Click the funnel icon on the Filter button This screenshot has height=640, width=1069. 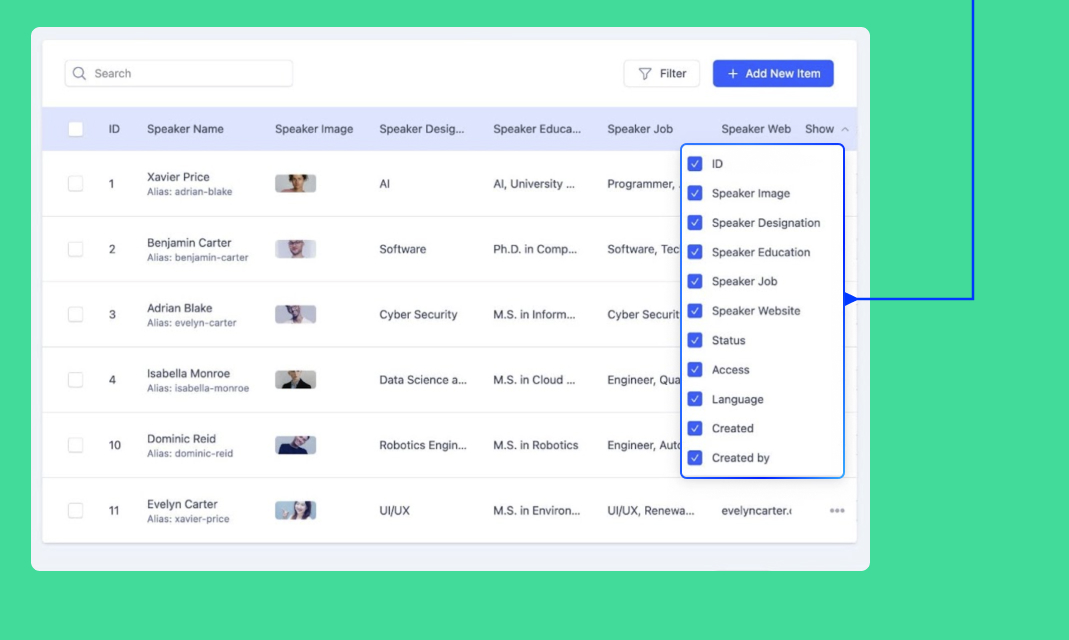point(645,74)
